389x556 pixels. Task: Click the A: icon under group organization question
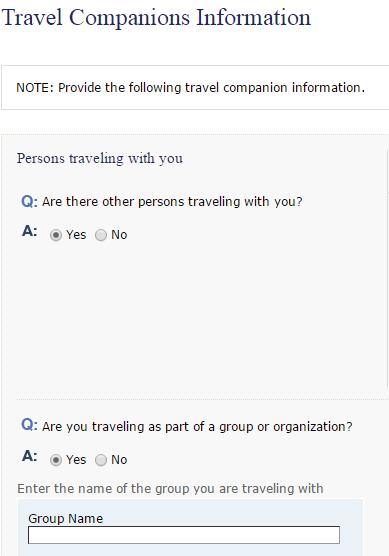pyautogui.click(x=29, y=456)
